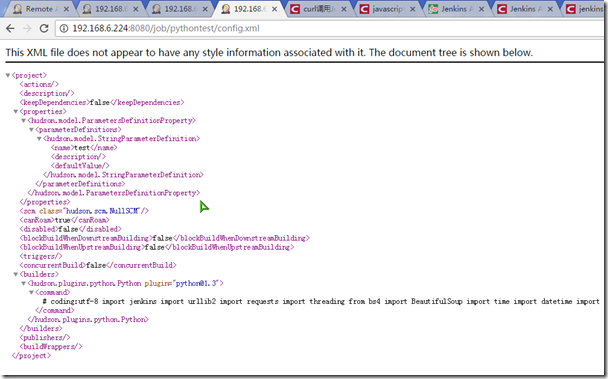
Task: Click the actions tag line
Action: (39, 84)
